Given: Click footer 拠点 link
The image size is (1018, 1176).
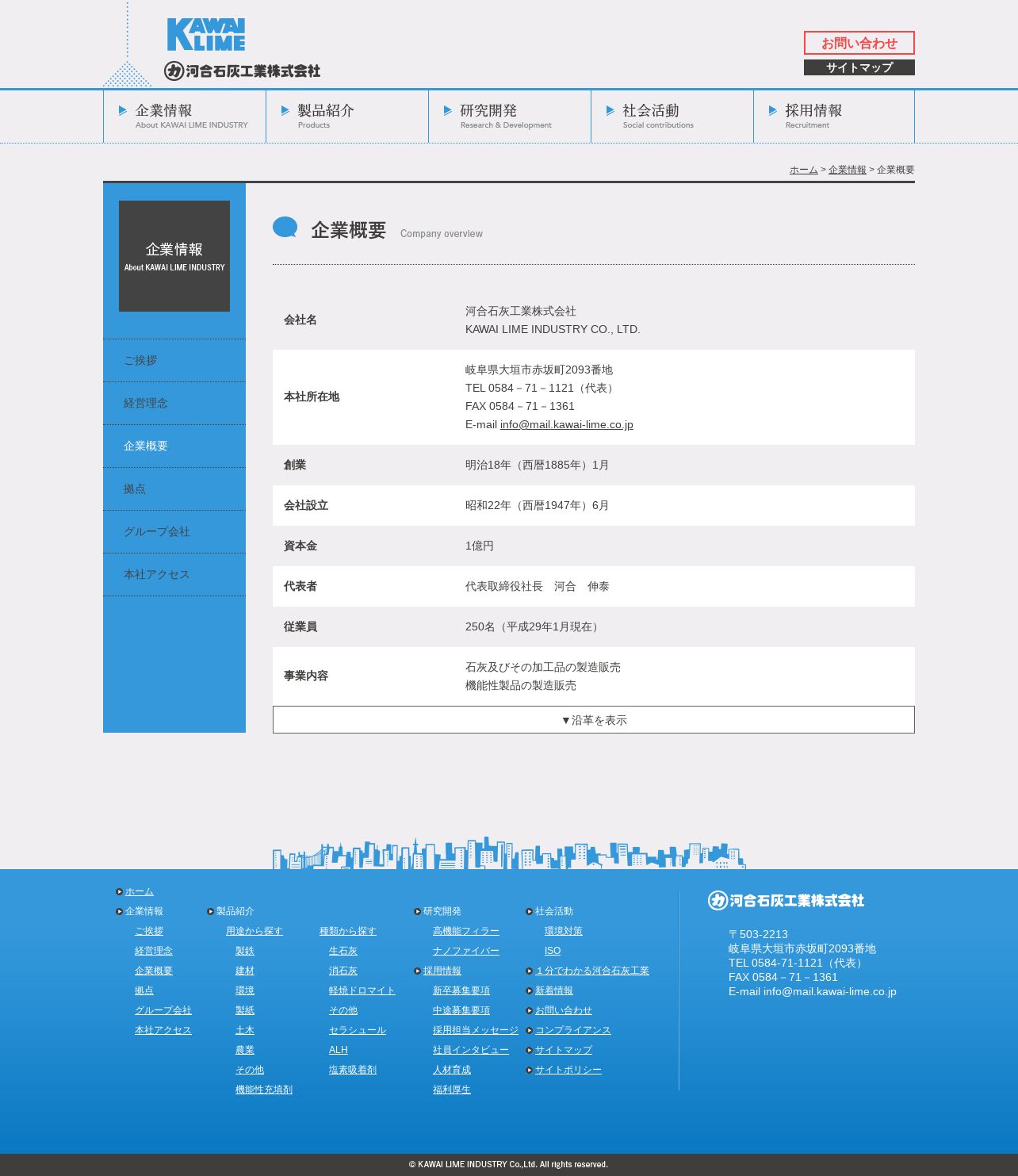Looking at the screenshot, I should point(144,990).
